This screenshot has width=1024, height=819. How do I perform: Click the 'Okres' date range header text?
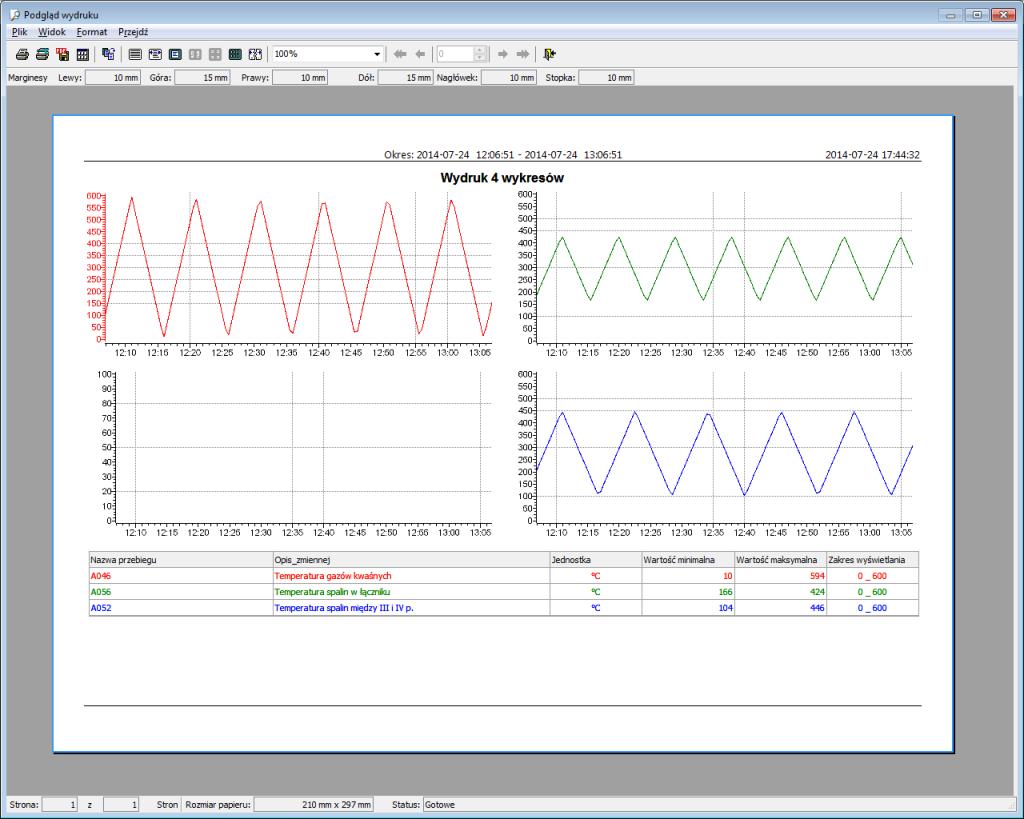503,155
